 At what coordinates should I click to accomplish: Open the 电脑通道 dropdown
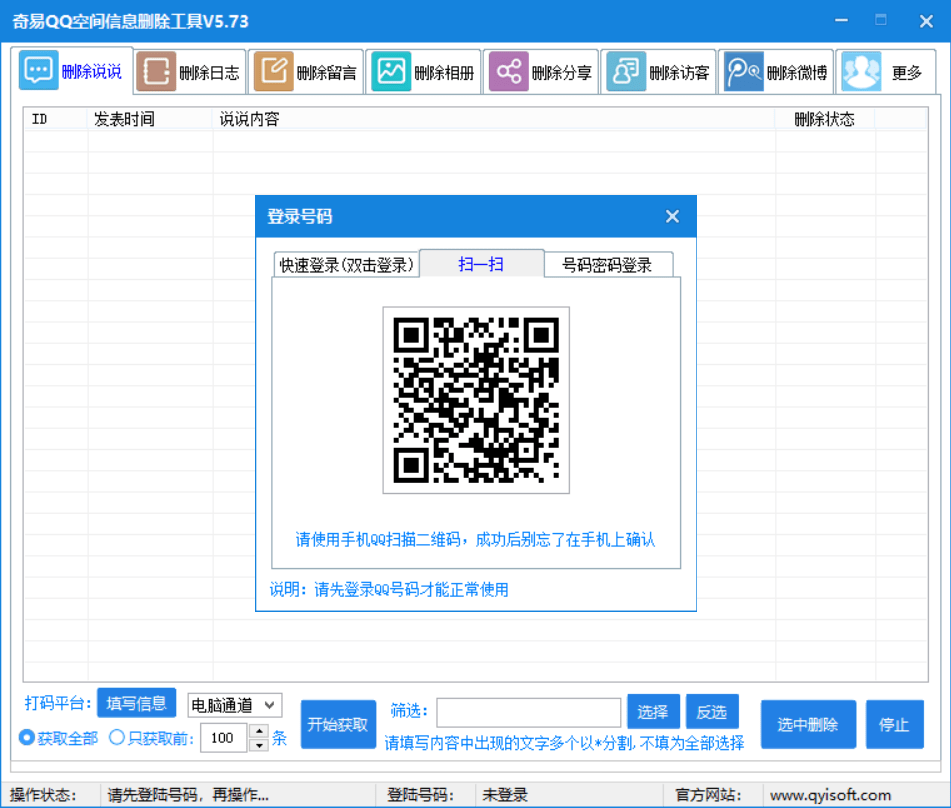(235, 705)
